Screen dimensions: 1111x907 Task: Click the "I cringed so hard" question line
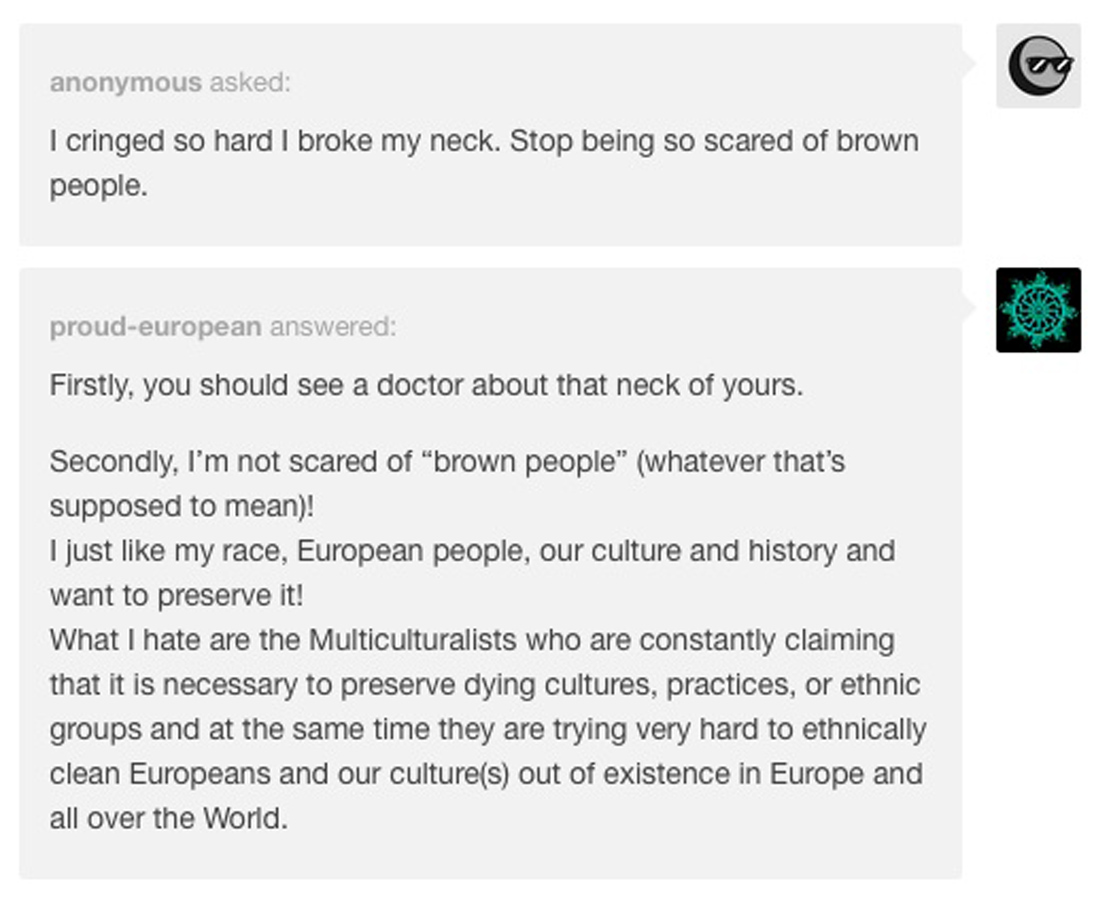tap(483, 141)
